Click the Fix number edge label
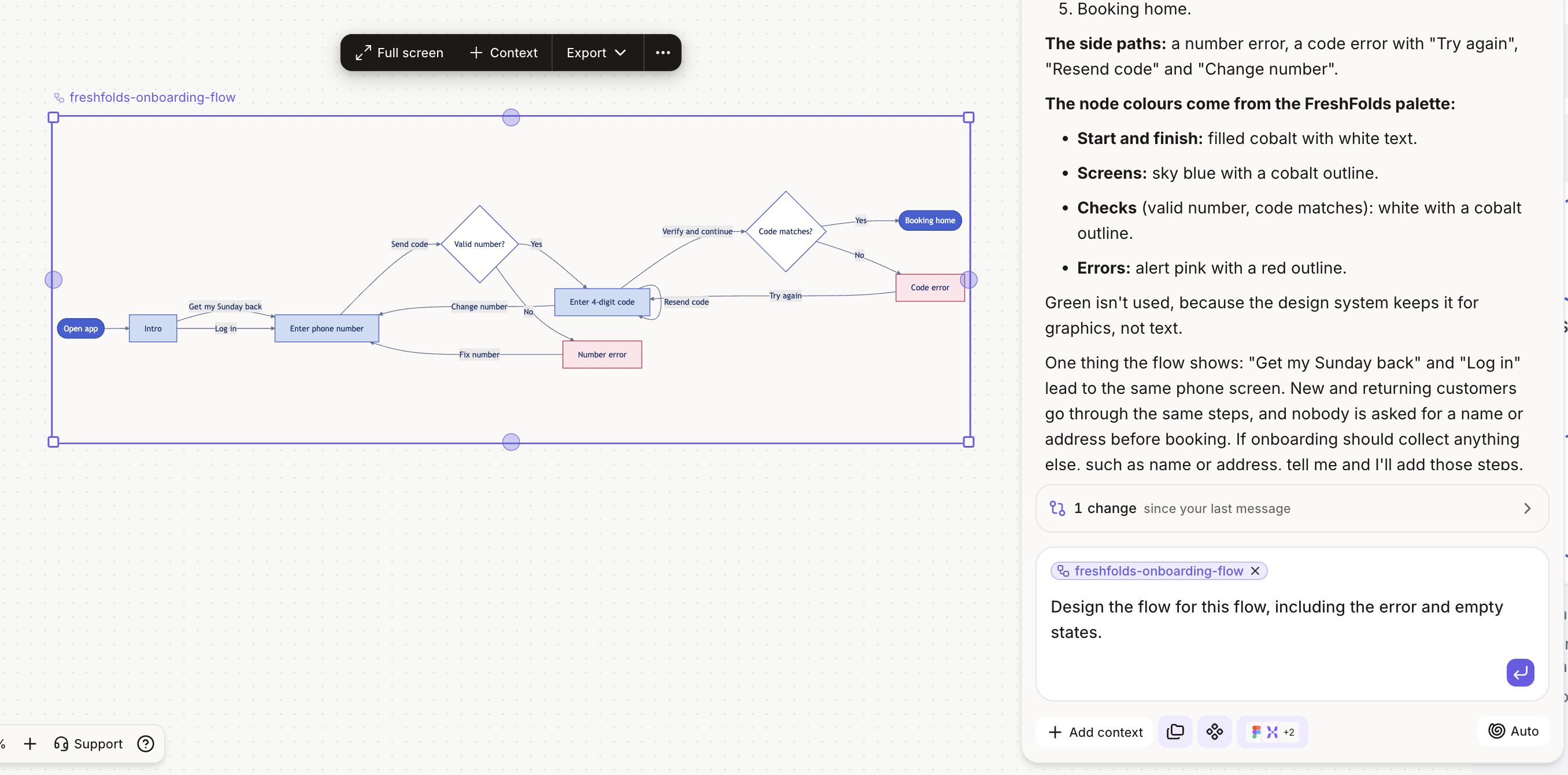Viewport: 1568px width, 775px height. (x=479, y=355)
